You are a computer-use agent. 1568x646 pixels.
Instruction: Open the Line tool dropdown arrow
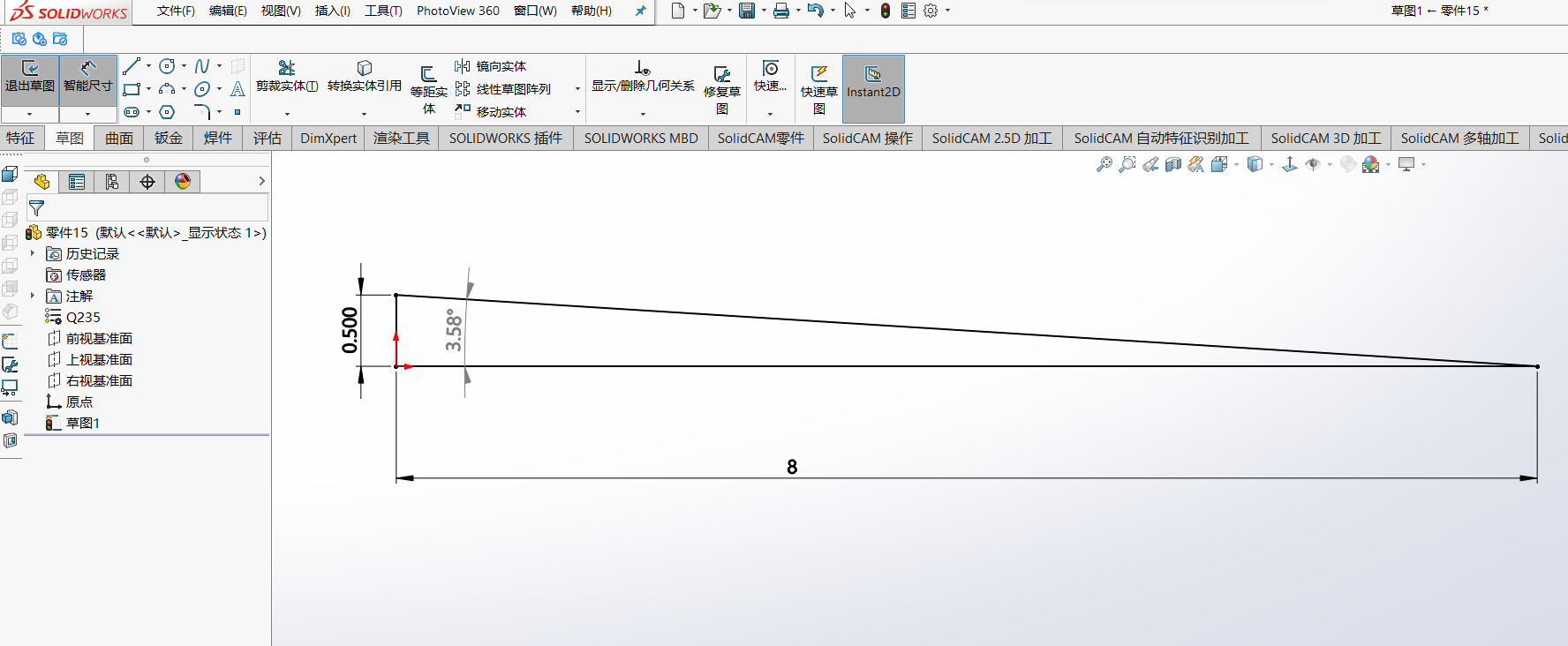click(x=148, y=66)
